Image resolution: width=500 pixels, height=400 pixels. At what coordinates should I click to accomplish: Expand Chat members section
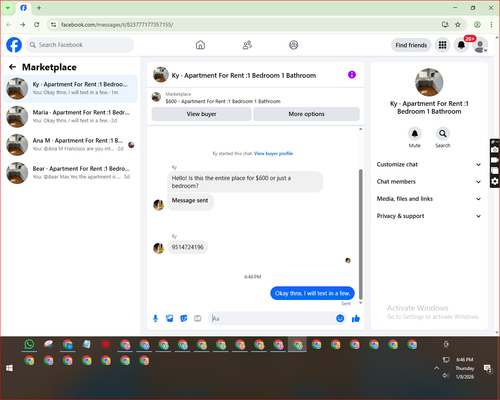tap(429, 182)
